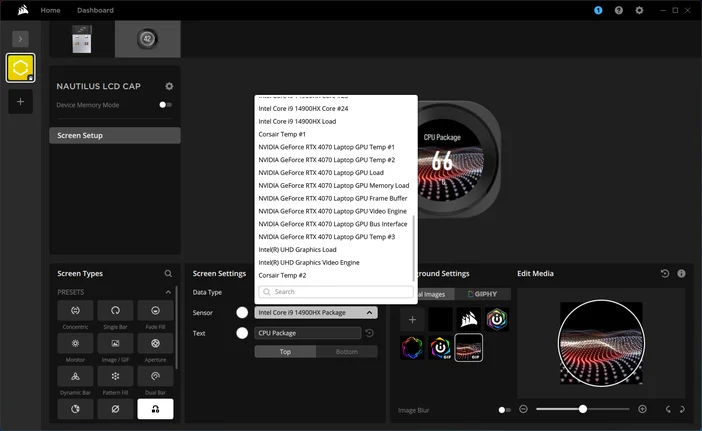This screenshot has width=702, height=431.
Task: Search screen types with the magnifier icon
Action: [x=168, y=273]
